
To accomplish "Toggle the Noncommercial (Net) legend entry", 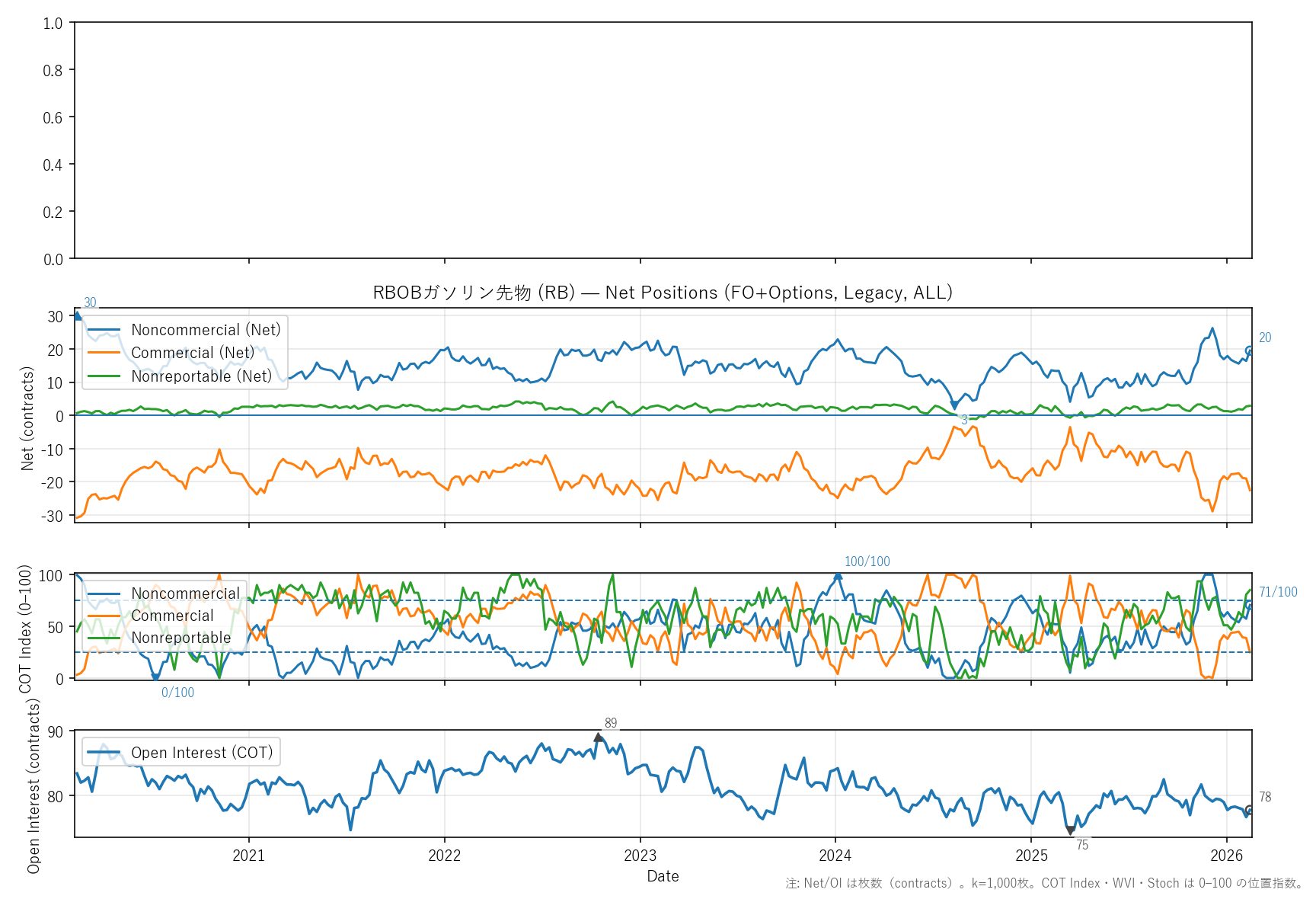I will (206, 330).
